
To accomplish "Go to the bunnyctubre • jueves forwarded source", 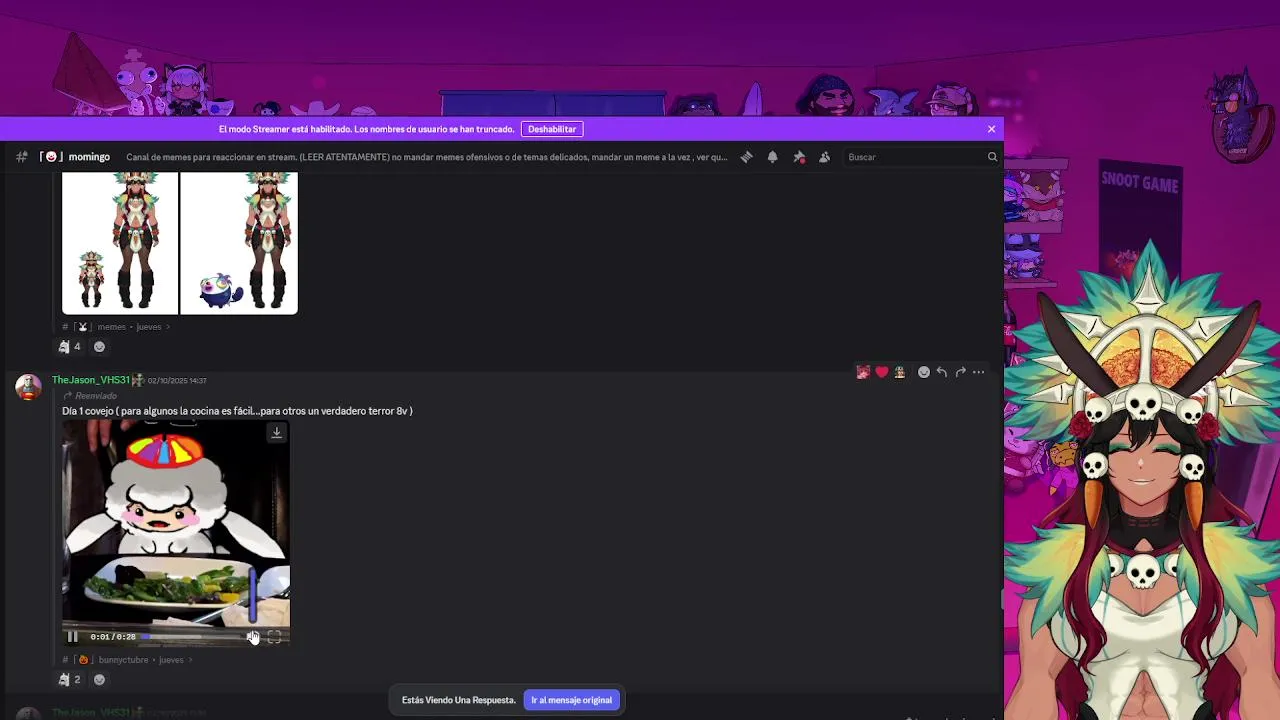I will click(x=128, y=660).
